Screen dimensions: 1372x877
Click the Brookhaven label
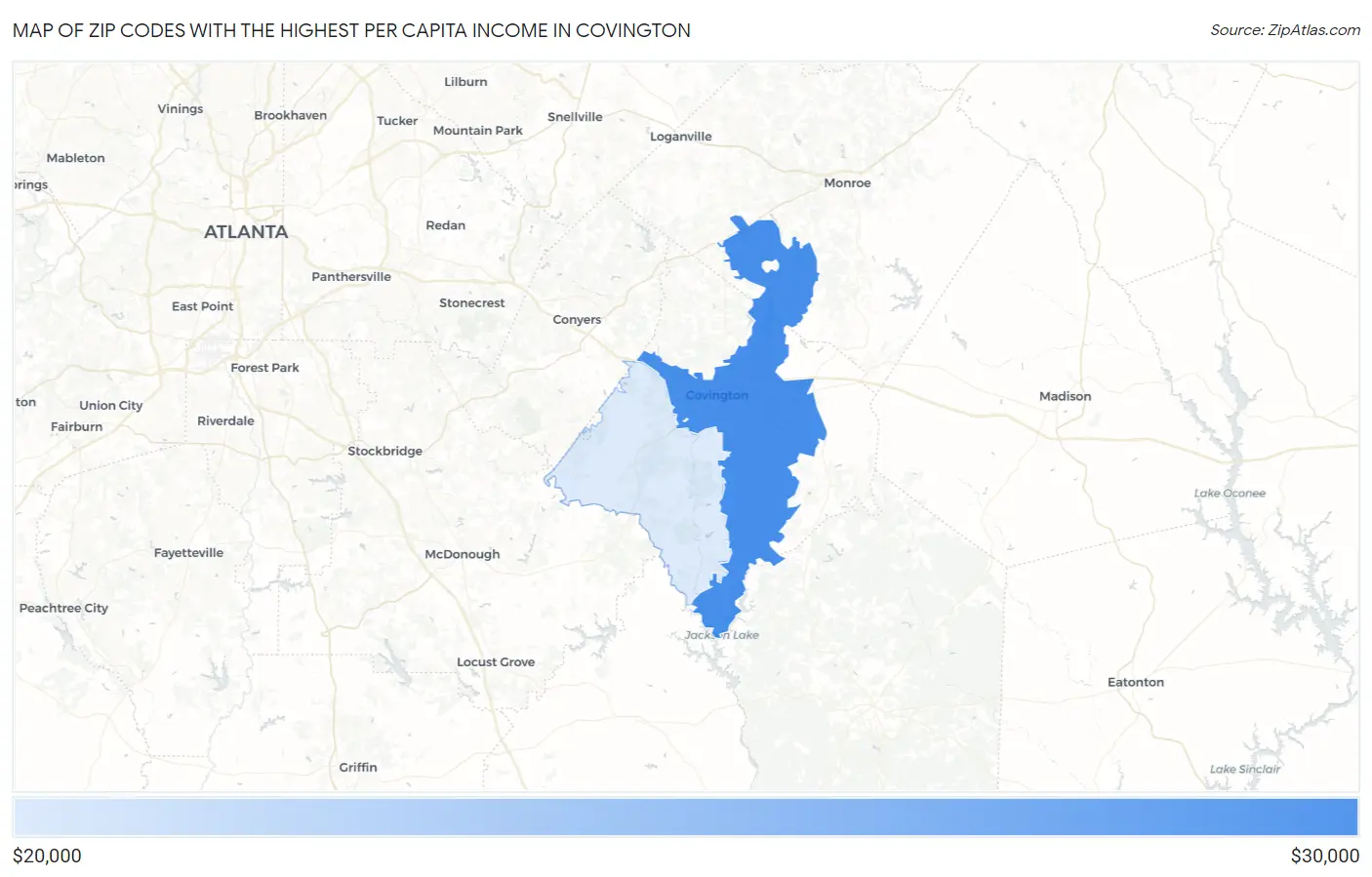tap(291, 115)
